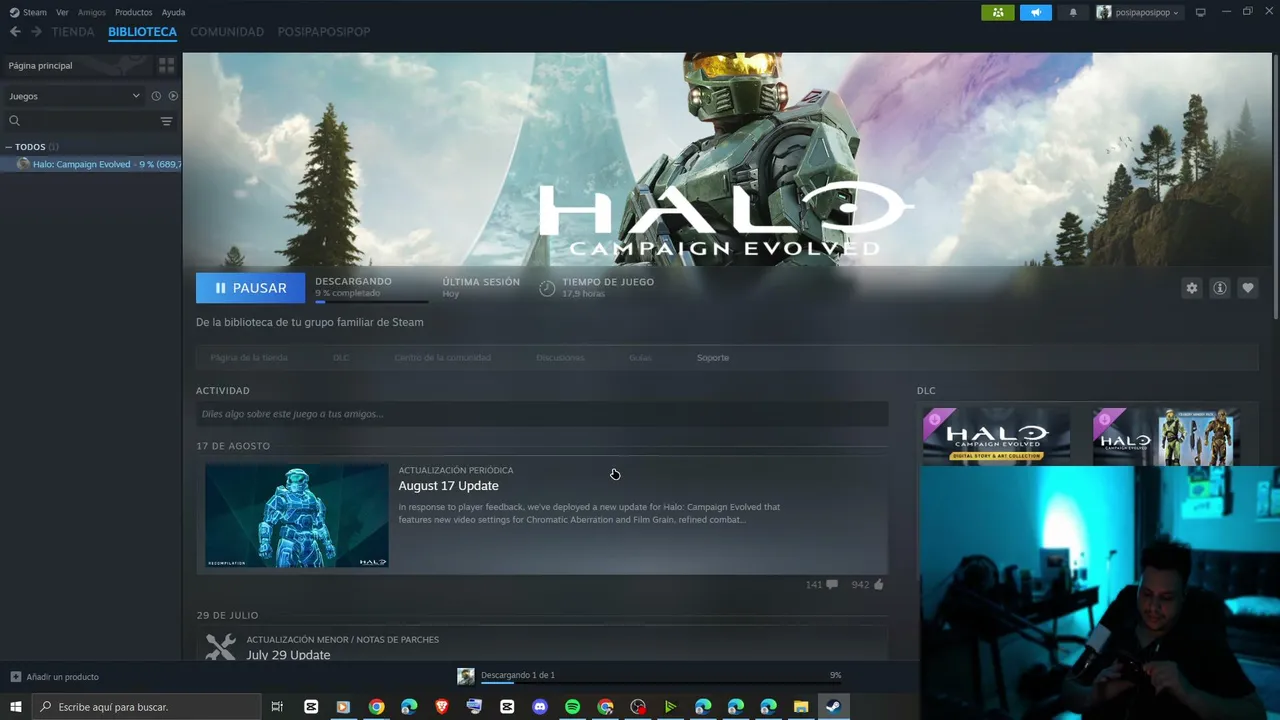Open the Amigos menu
Screen dimensions: 1280x720
coord(92,12)
